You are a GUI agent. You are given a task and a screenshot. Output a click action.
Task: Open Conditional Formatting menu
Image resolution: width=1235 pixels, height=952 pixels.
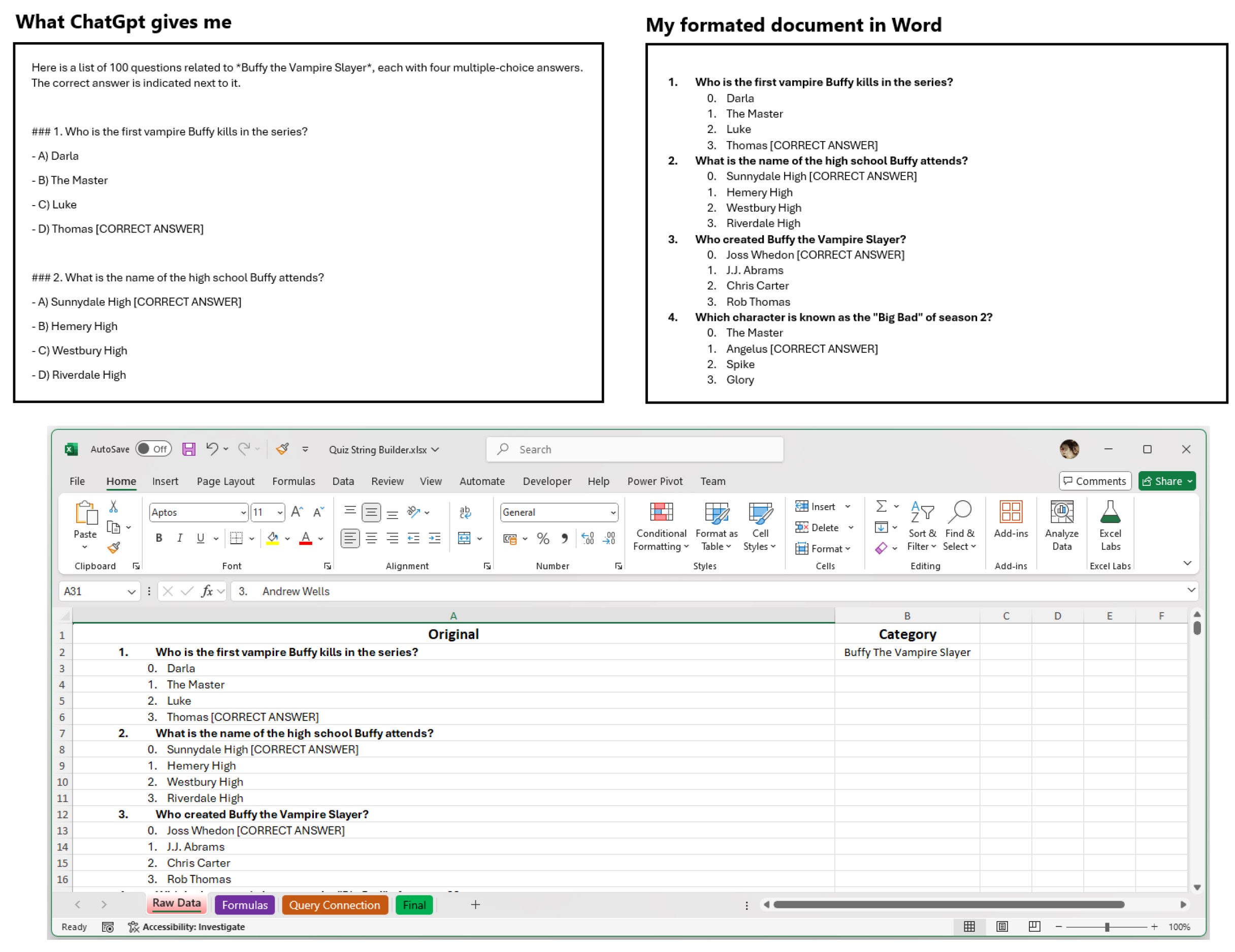(x=661, y=526)
